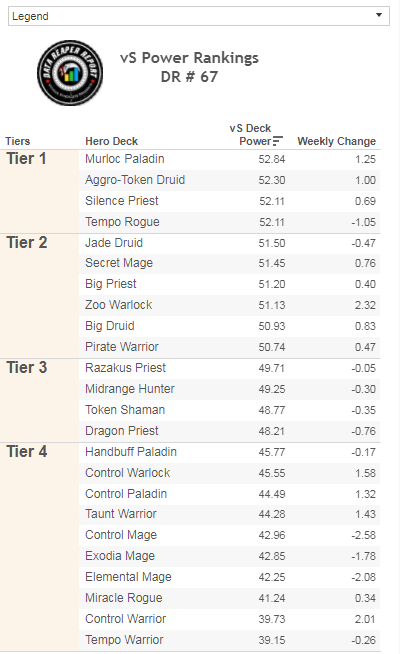The height and width of the screenshot is (654, 401).
Task: Click the Murloc Paladin deck row
Action: tap(230, 159)
